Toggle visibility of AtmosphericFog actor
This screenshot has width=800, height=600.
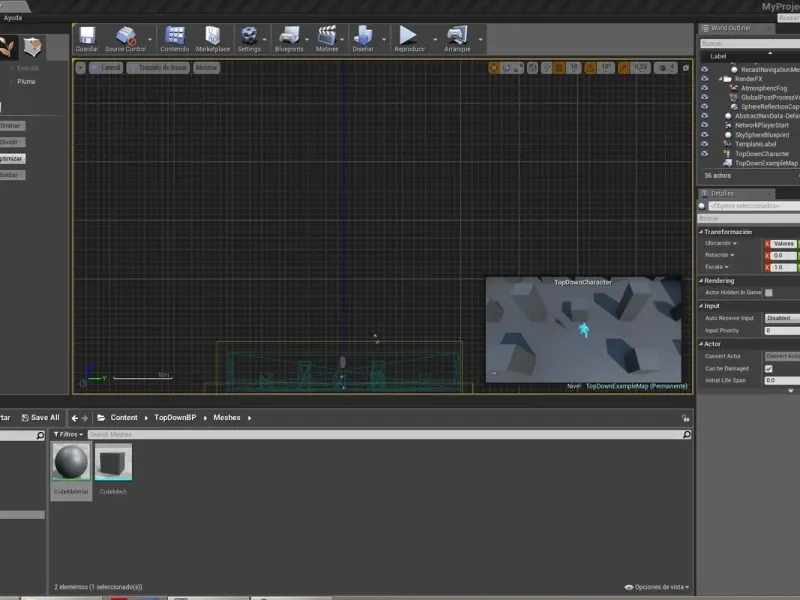(705, 88)
